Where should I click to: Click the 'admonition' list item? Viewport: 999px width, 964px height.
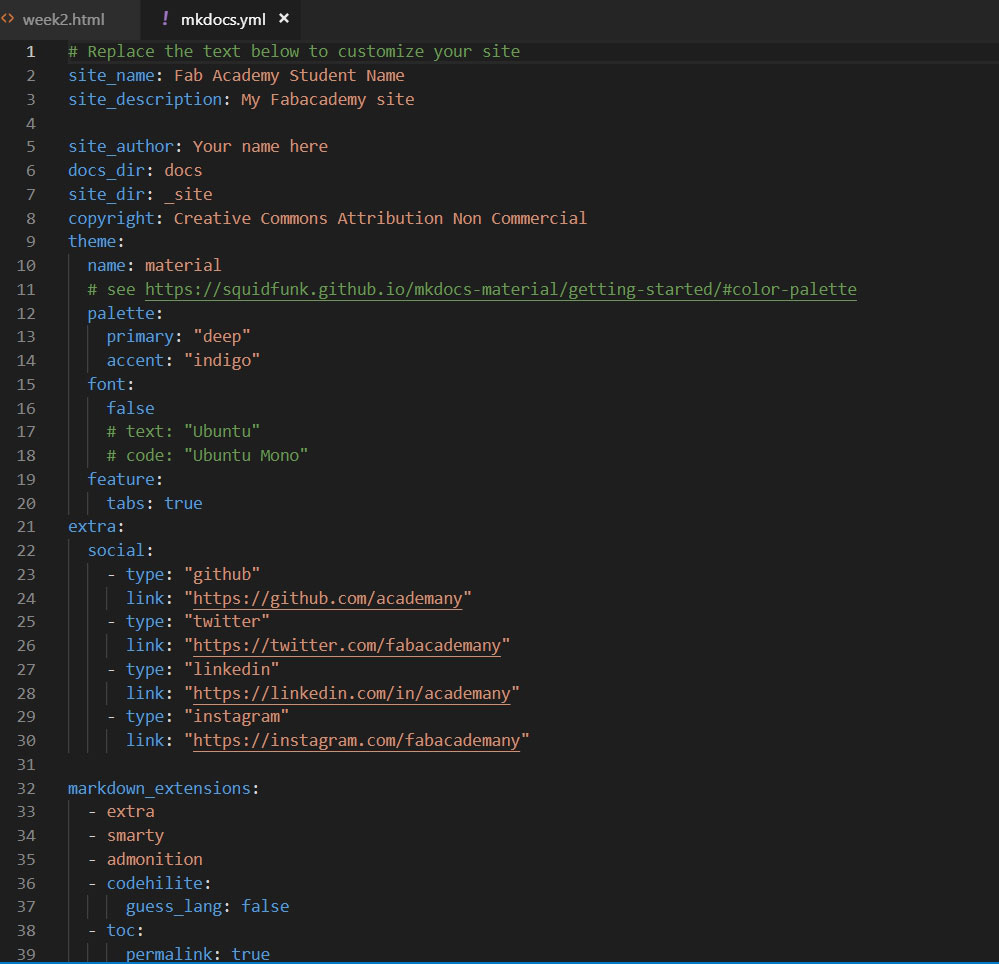(x=154, y=860)
